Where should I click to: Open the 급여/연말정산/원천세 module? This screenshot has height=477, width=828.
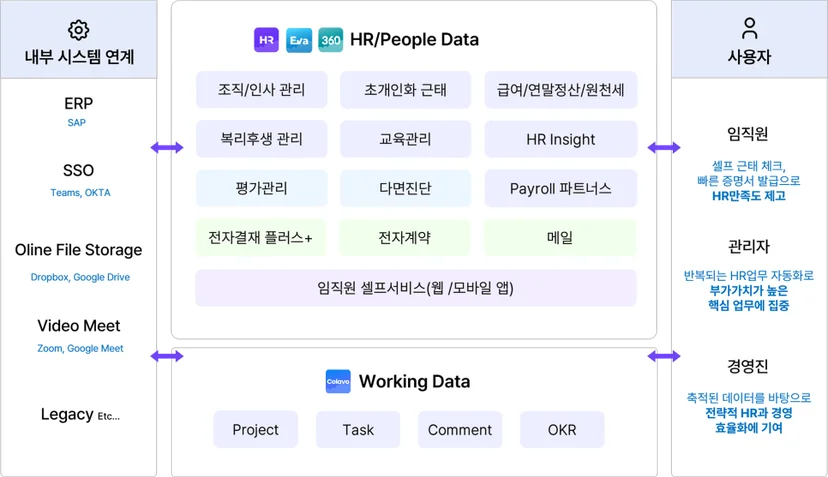[x=561, y=90]
